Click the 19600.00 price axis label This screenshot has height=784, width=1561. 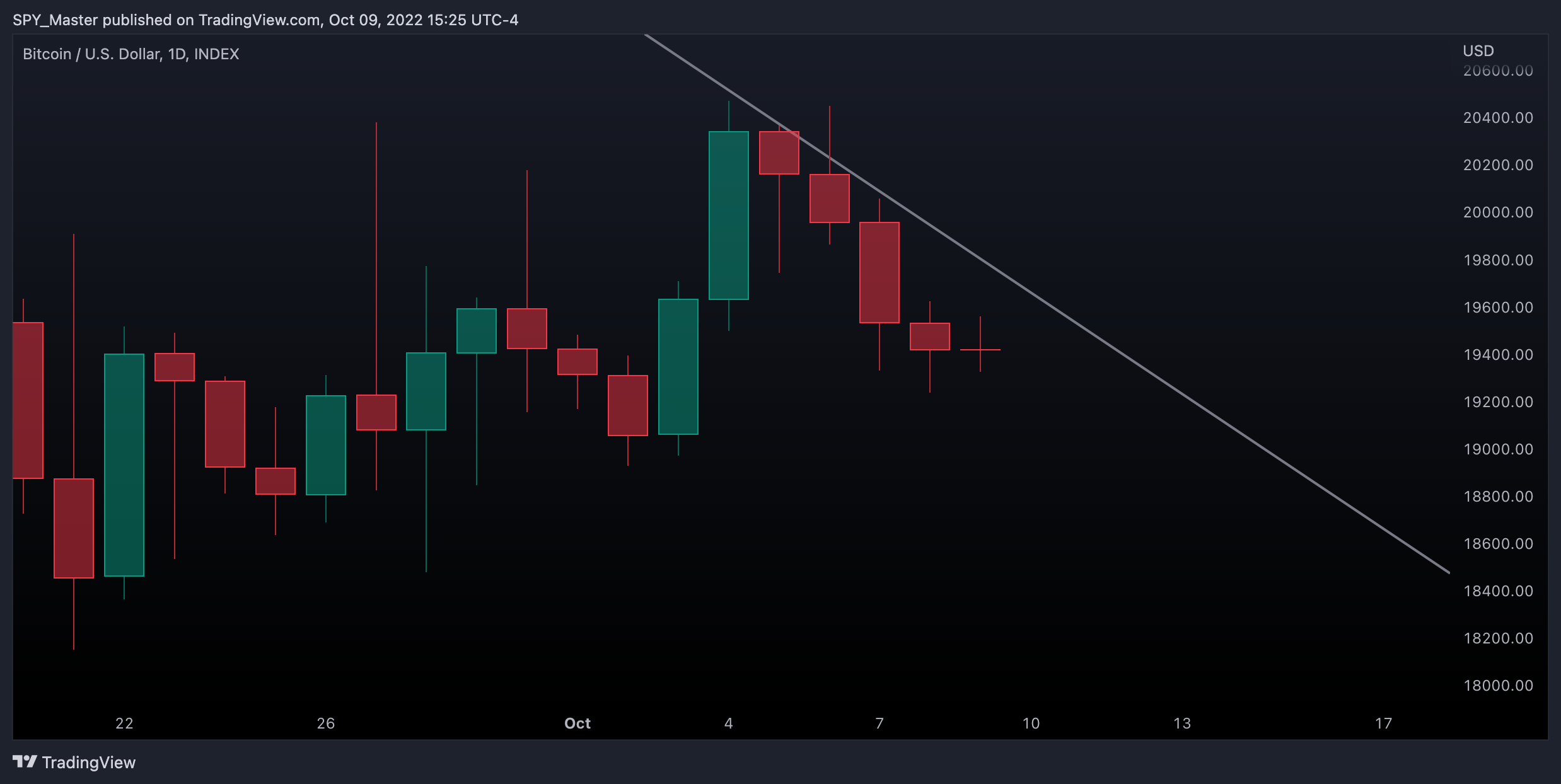[x=1498, y=308]
